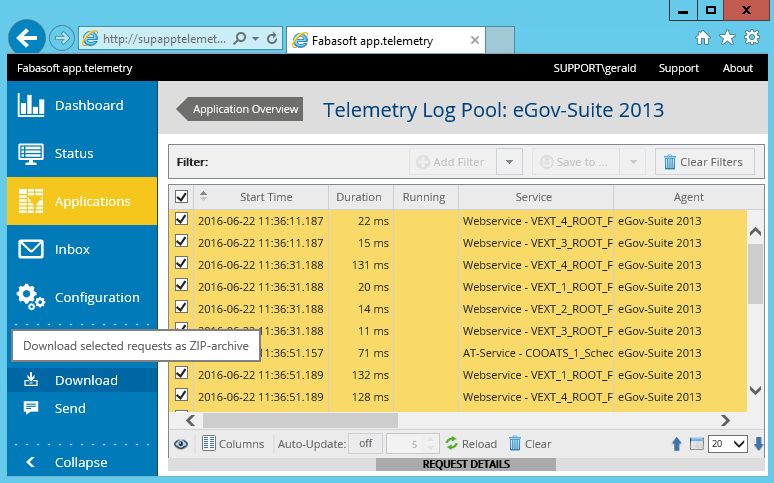Uncheck the first row 11:36:11.187 22 ms

(x=181, y=220)
